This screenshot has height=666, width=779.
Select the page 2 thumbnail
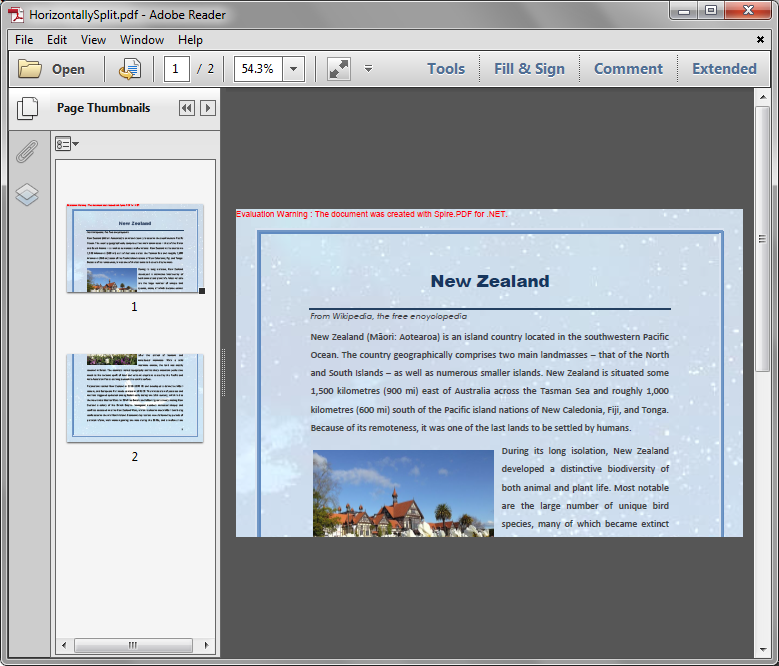click(135, 397)
